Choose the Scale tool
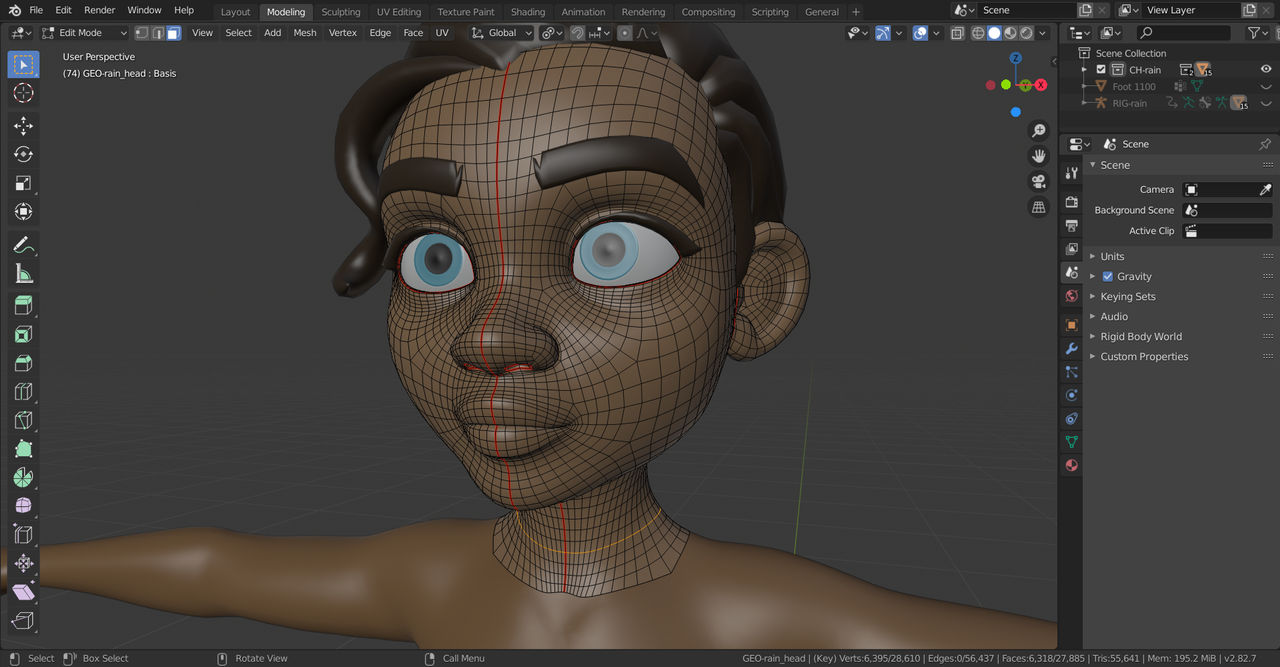1280x667 pixels. tap(24, 183)
